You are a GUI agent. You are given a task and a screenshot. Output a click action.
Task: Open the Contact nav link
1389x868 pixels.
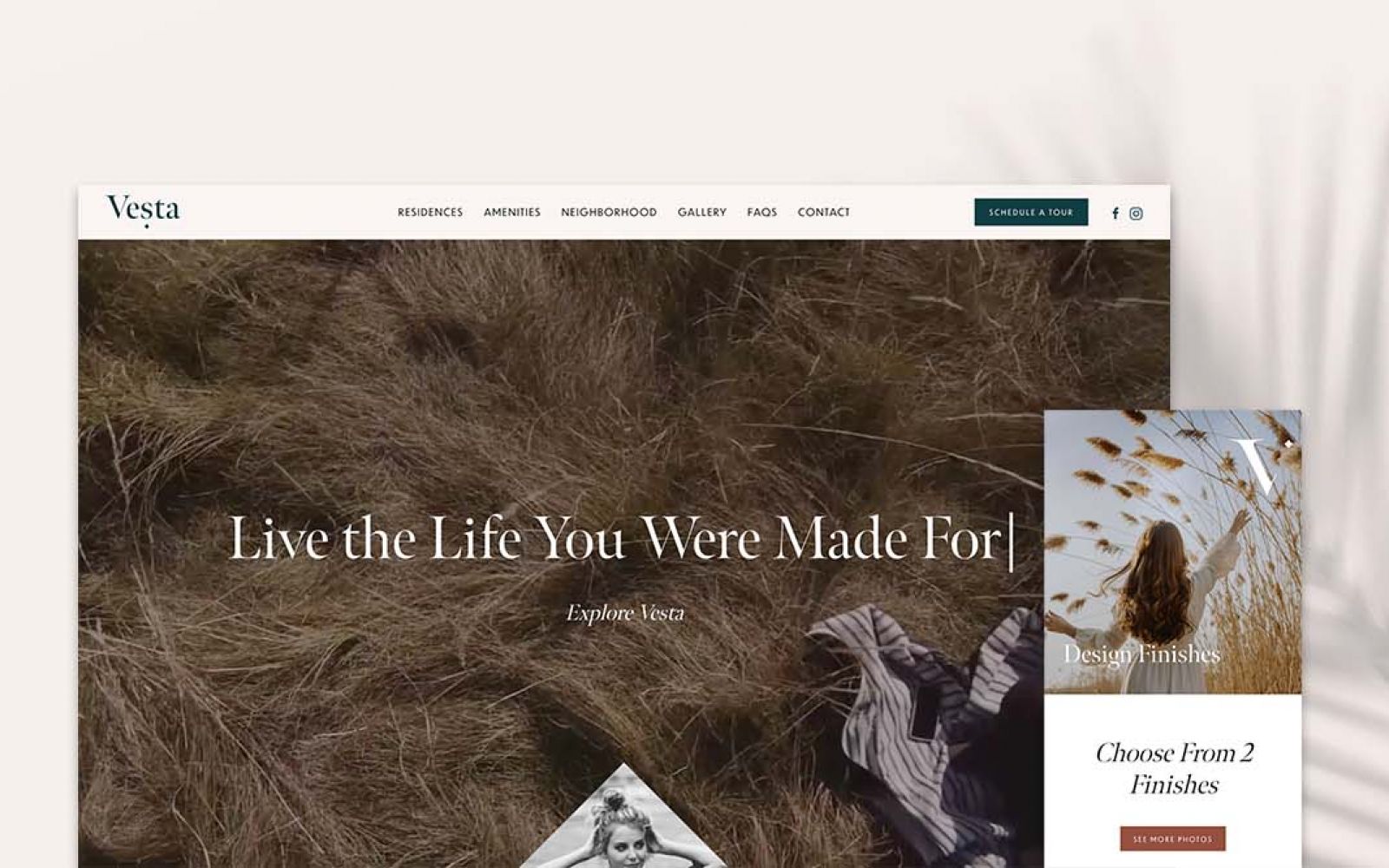pyautogui.click(x=824, y=212)
